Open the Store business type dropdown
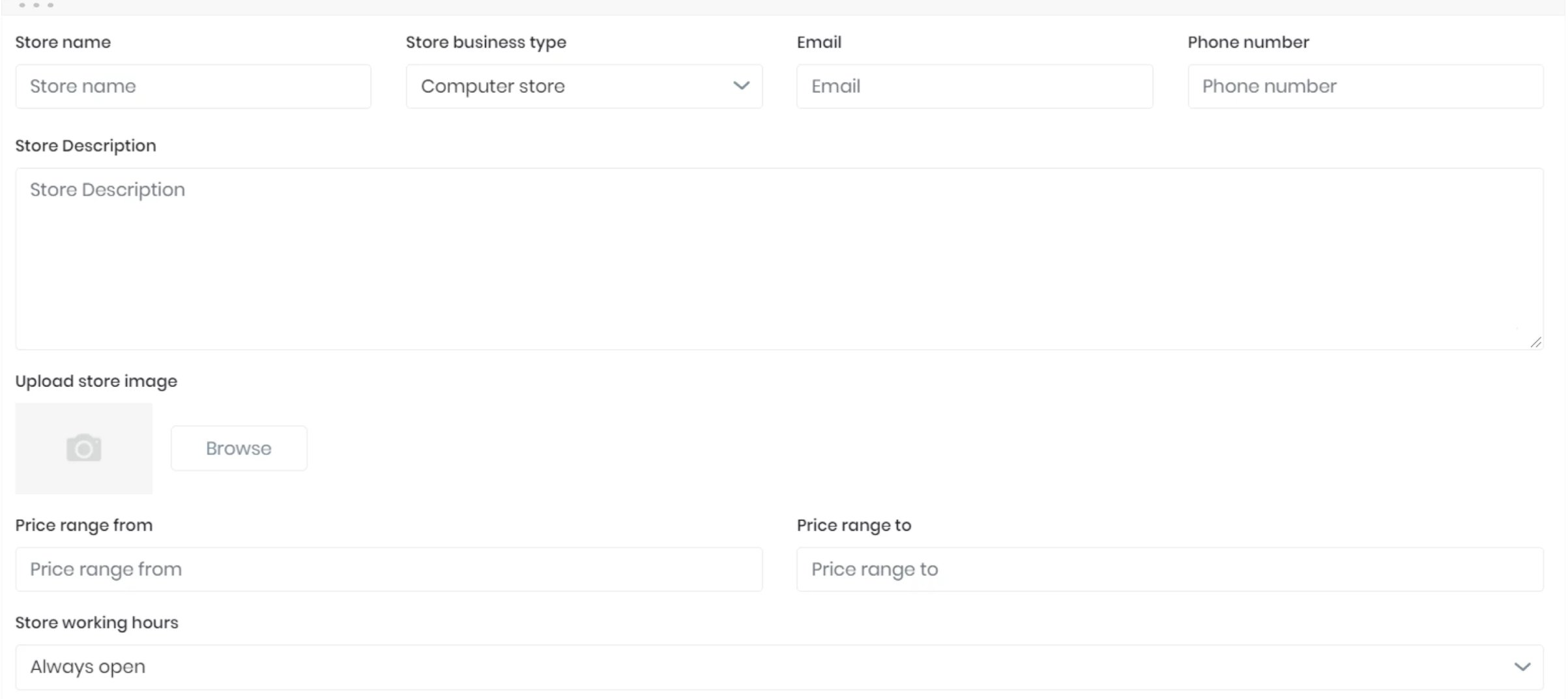Image resolution: width=1568 pixels, height=699 pixels. (583, 86)
